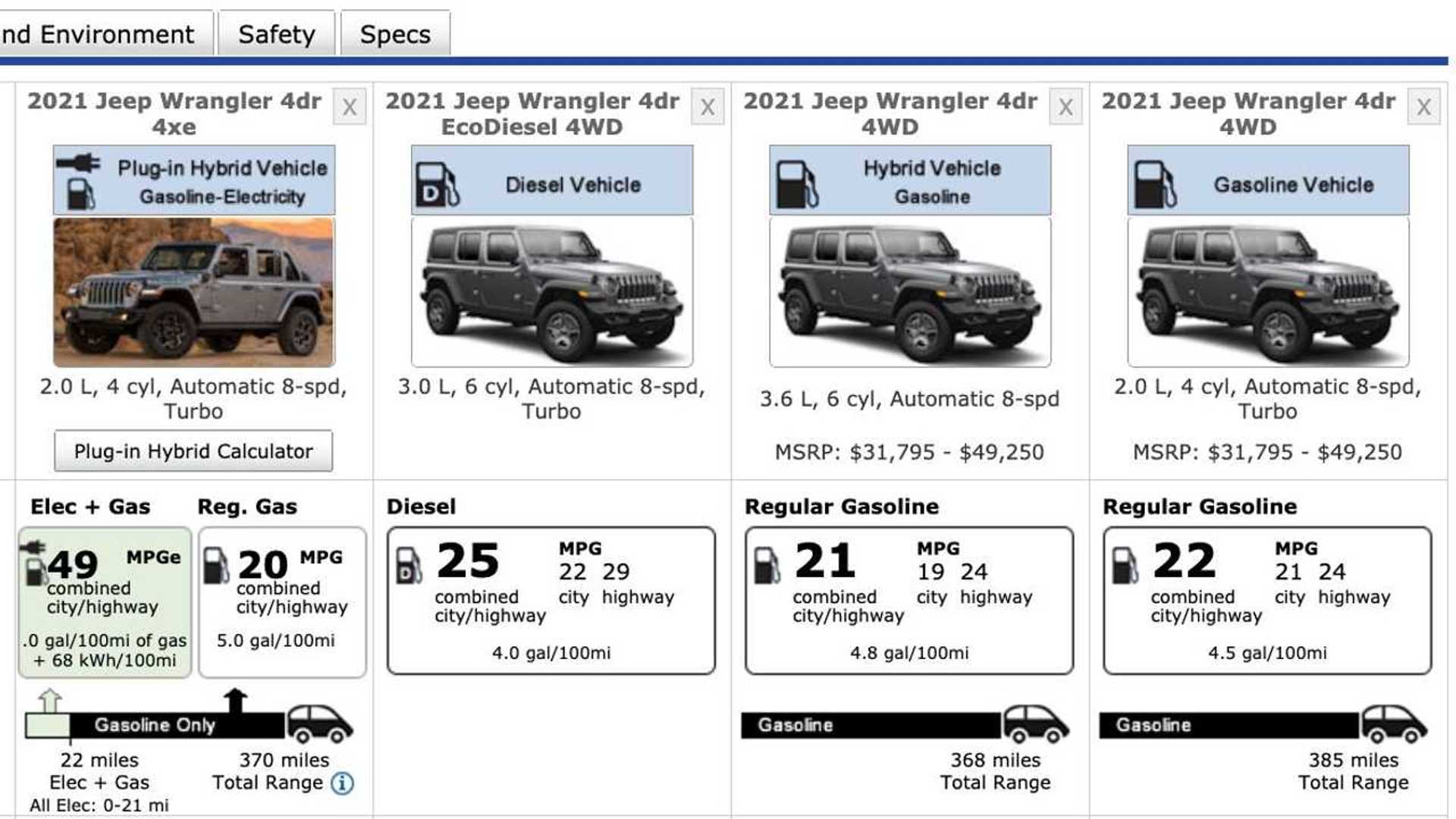Remove the 2021 Jeep Wrangler 4xe card
1456x819 pixels.
(x=350, y=108)
